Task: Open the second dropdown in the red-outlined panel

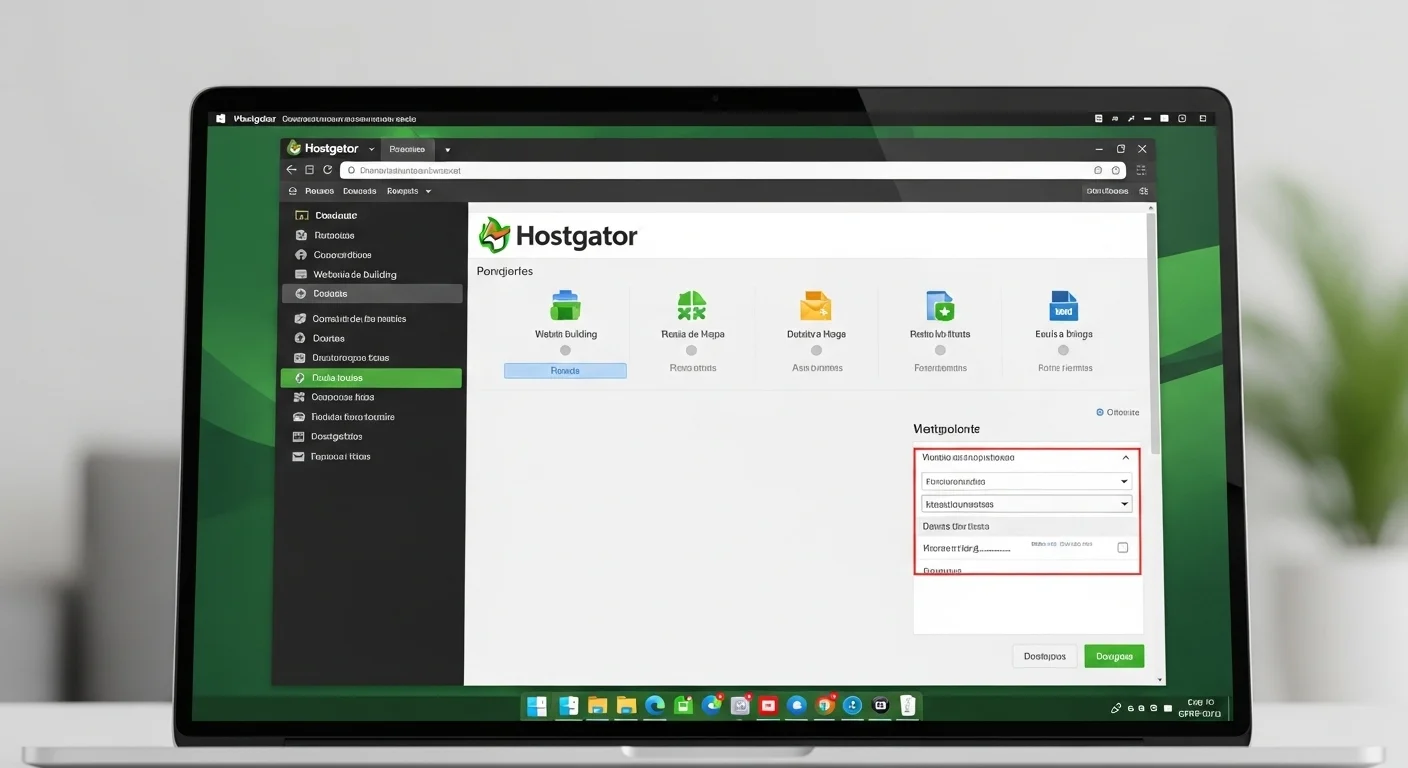Action: pos(1026,505)
